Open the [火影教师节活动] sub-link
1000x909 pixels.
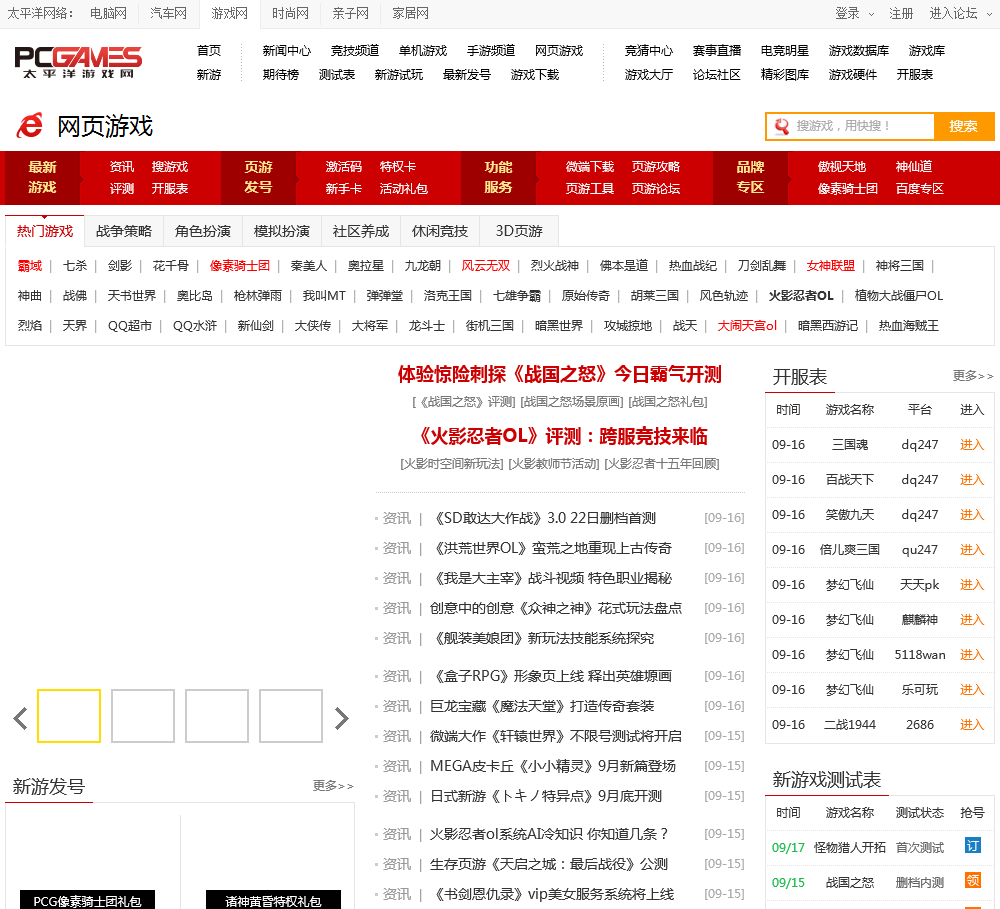[x=554, y=464]
